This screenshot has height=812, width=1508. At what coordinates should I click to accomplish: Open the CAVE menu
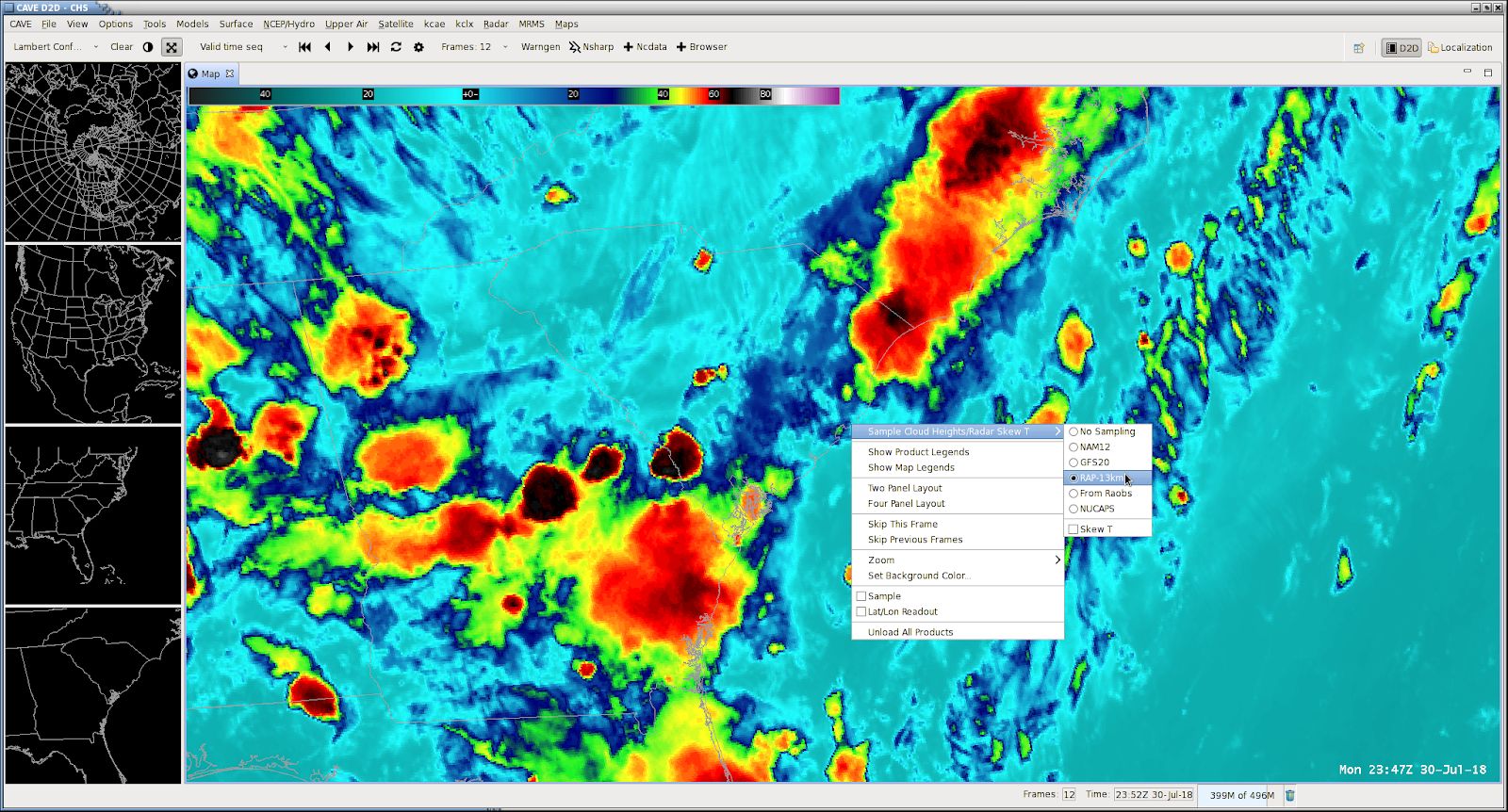coord(21,24)
